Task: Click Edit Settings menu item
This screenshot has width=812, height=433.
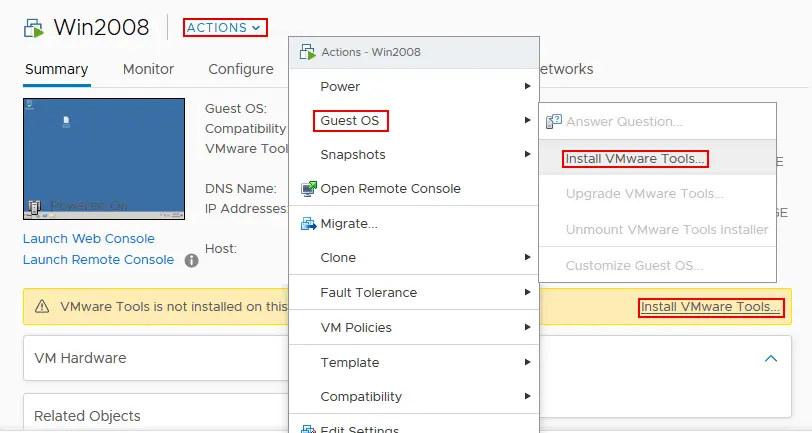Action: (414, 426)
